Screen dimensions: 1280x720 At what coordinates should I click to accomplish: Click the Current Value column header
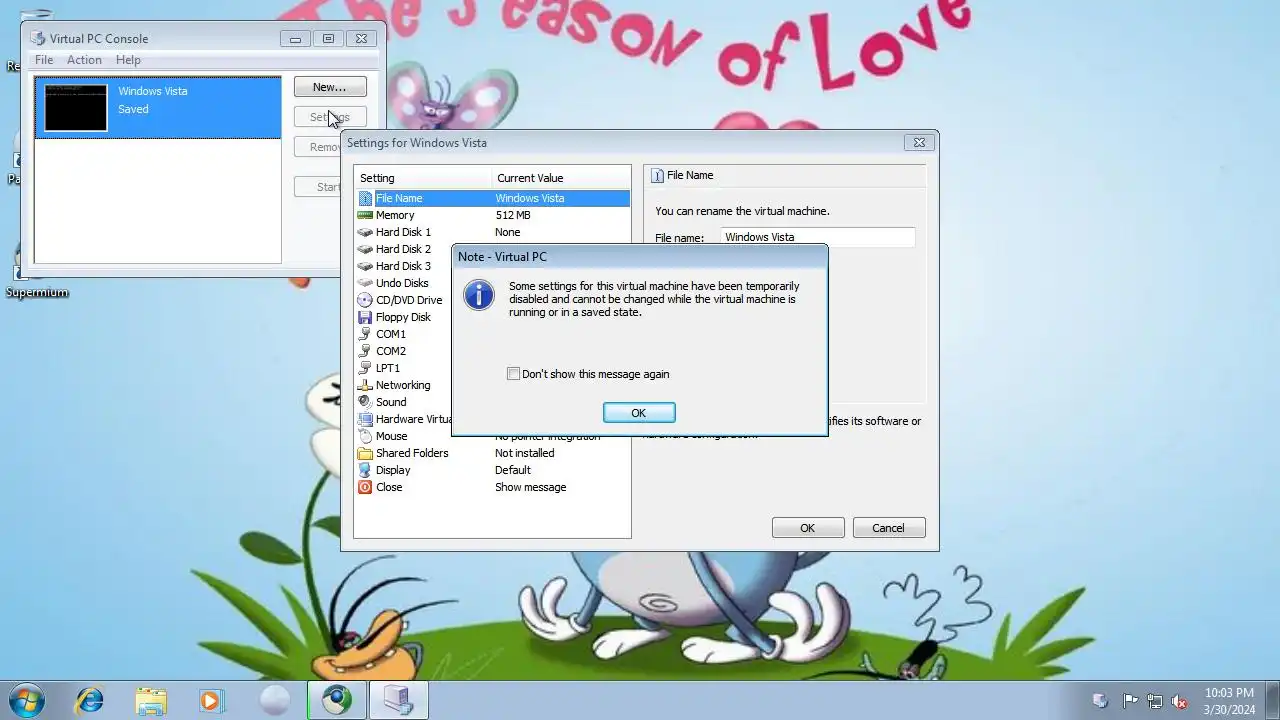pyautogui.click(x=561, y=178)
